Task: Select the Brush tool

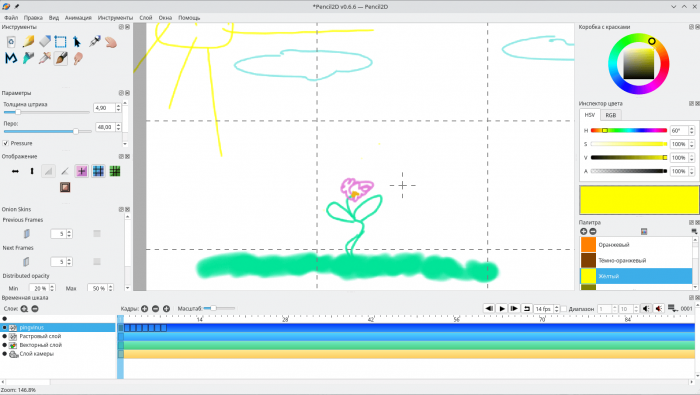Action: tap(61, 58)
